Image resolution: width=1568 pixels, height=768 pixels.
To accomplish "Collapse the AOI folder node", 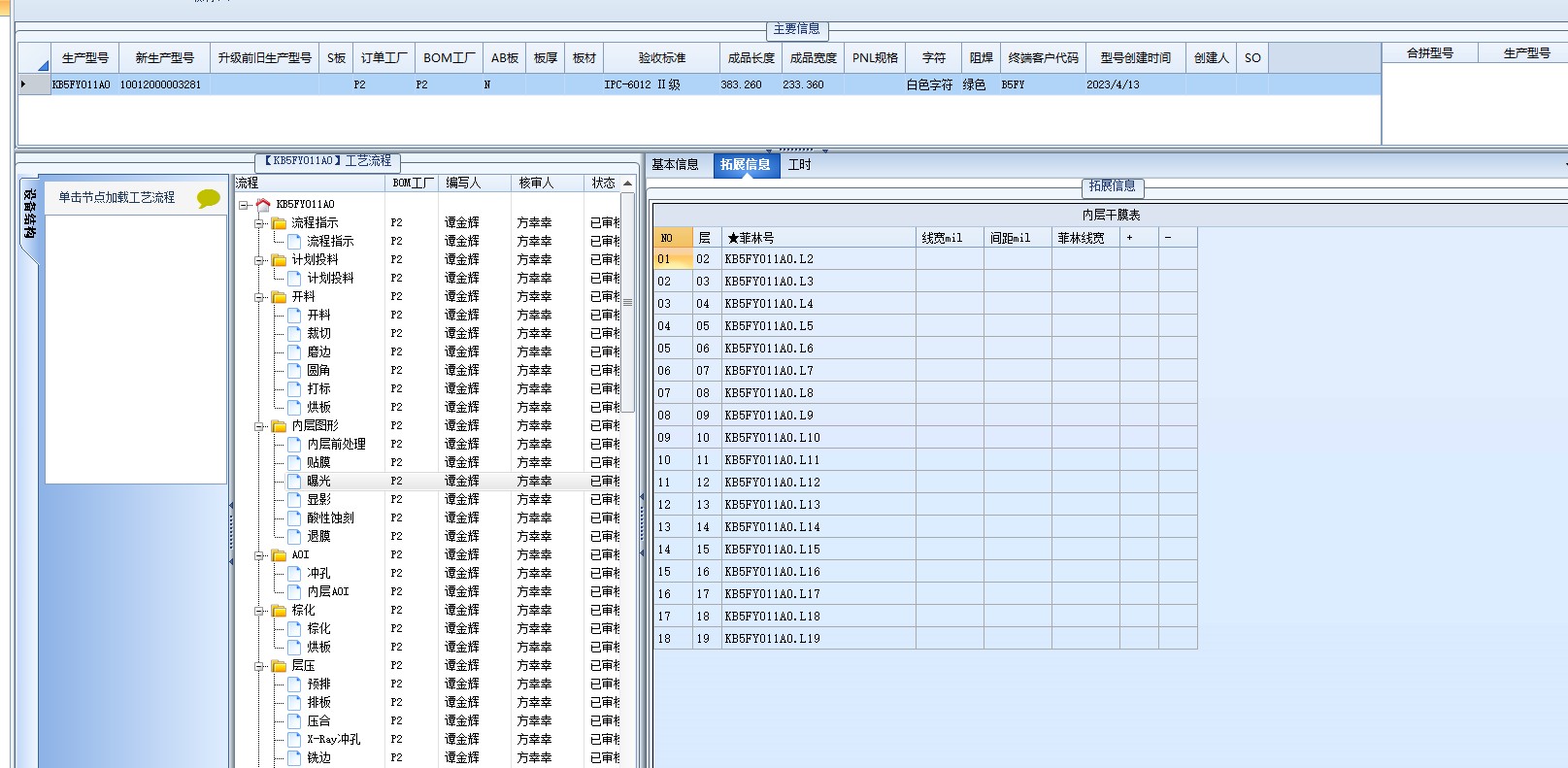I will tap(260, 555).
